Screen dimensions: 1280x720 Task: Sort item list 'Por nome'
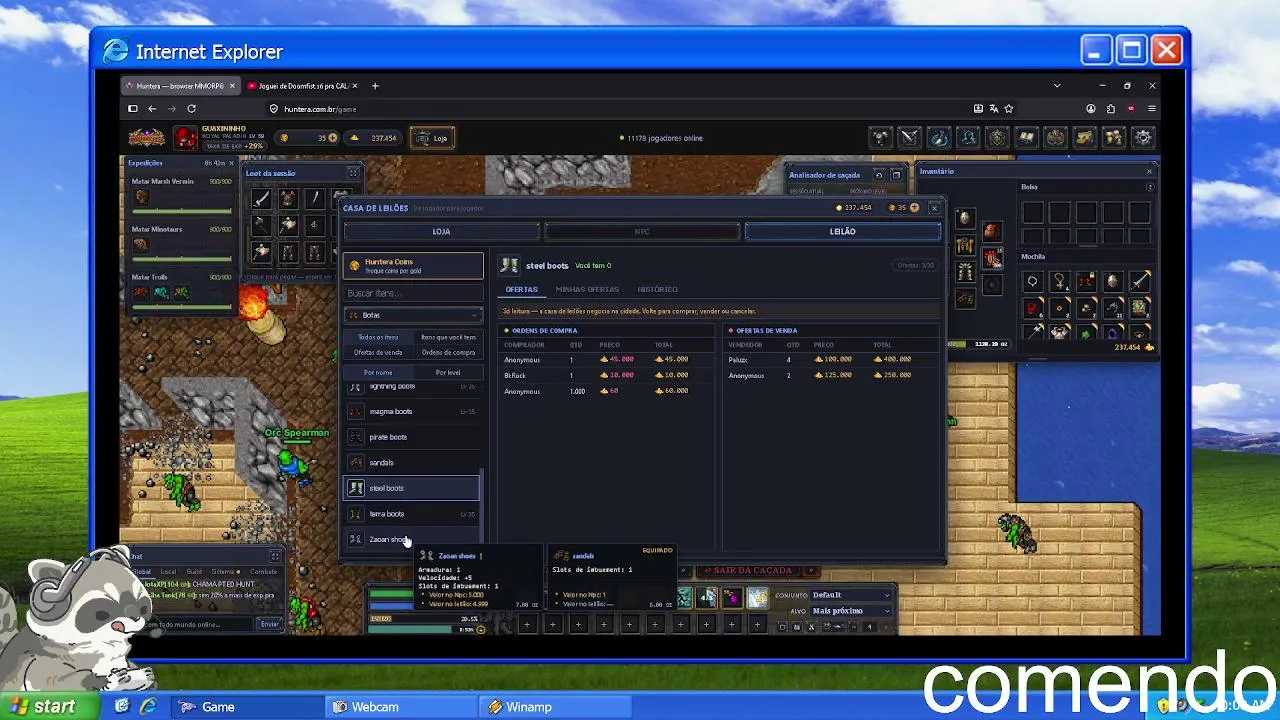378,372
